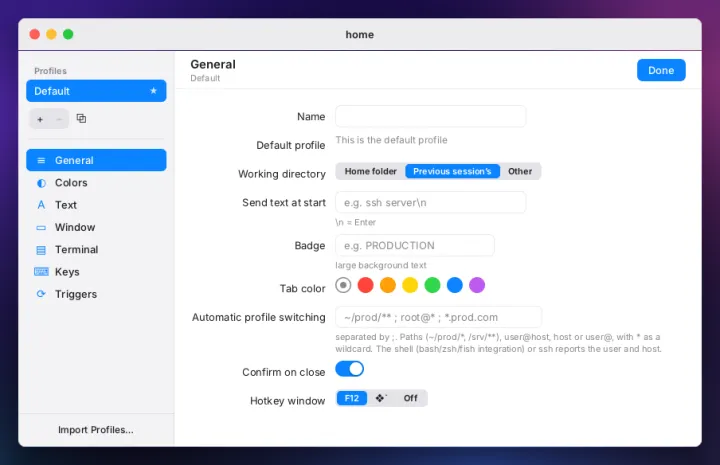Open the Keys settings section
720x465 pixels.
pyautogui.click(x=96, y=272)
